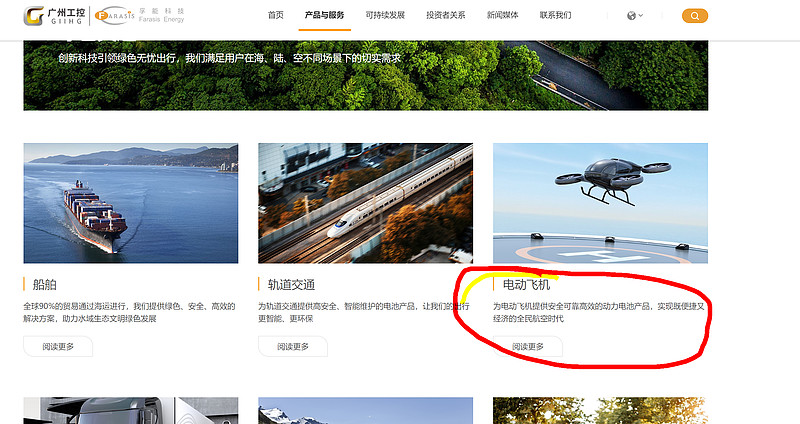Click the forest banner slogan text
800x424 pixels.
tap(229, 58)
